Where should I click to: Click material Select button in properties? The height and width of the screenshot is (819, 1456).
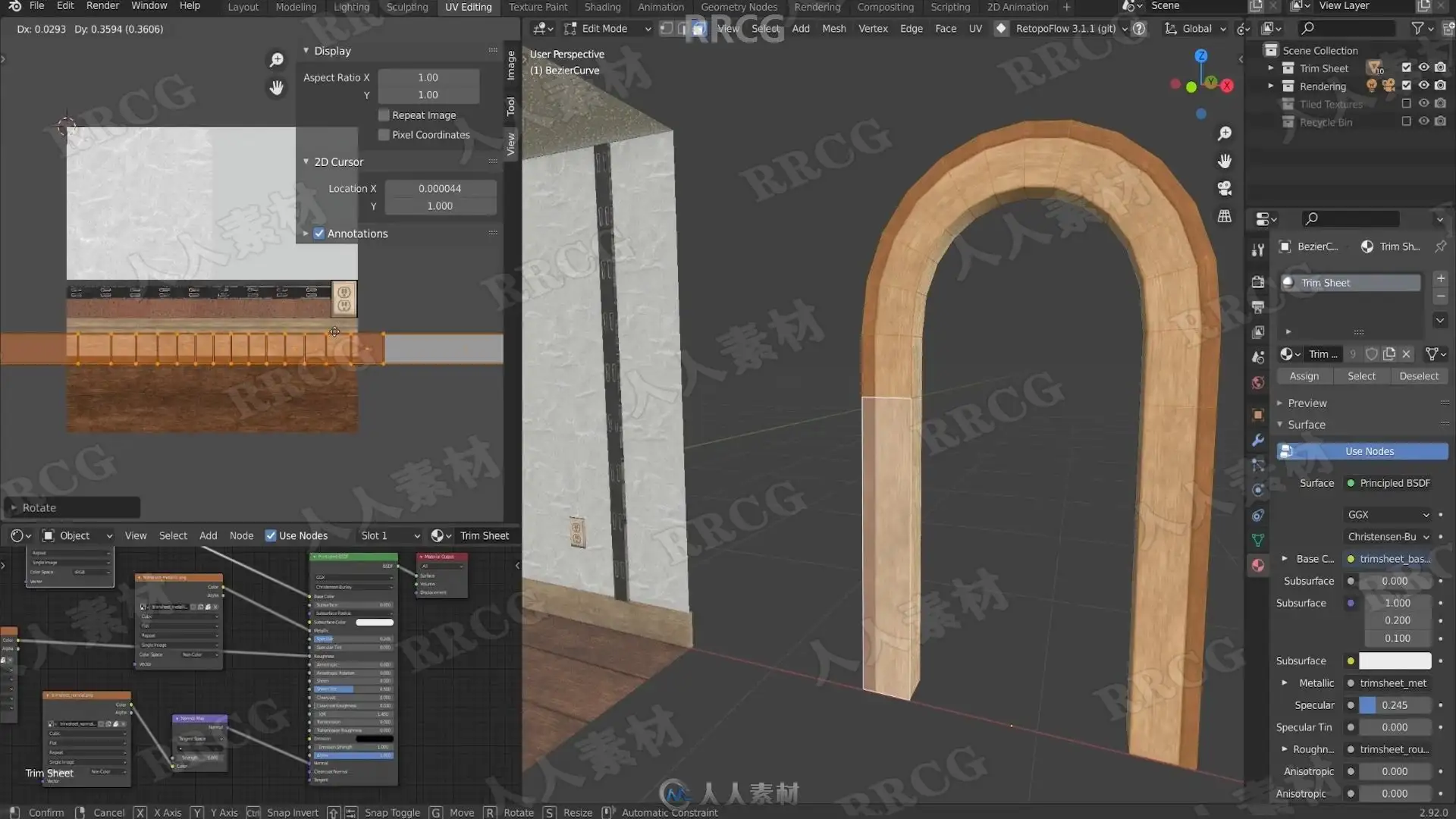[1361, 376]
